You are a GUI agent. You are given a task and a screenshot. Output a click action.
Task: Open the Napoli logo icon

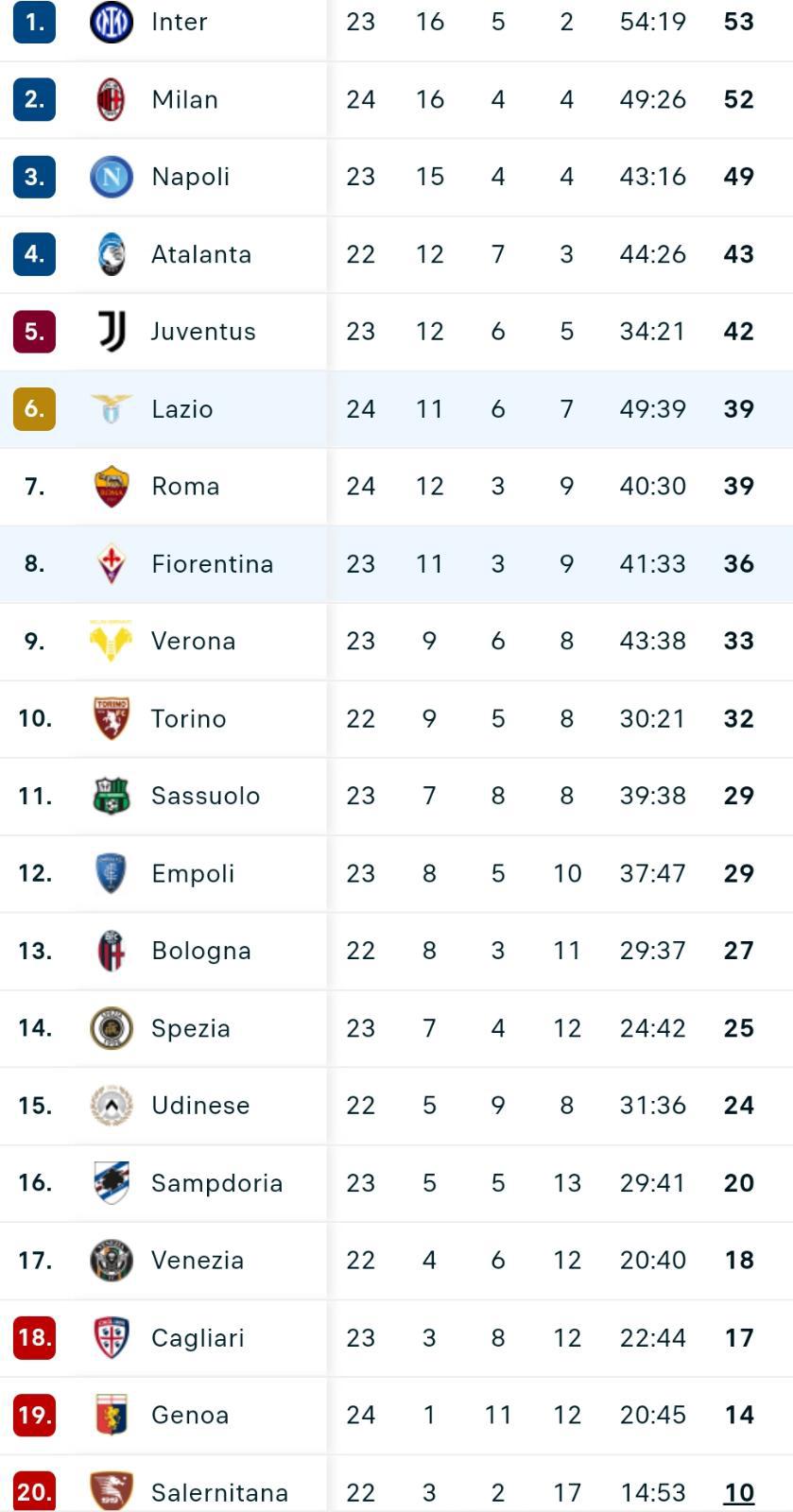click(x=112, y=177)
